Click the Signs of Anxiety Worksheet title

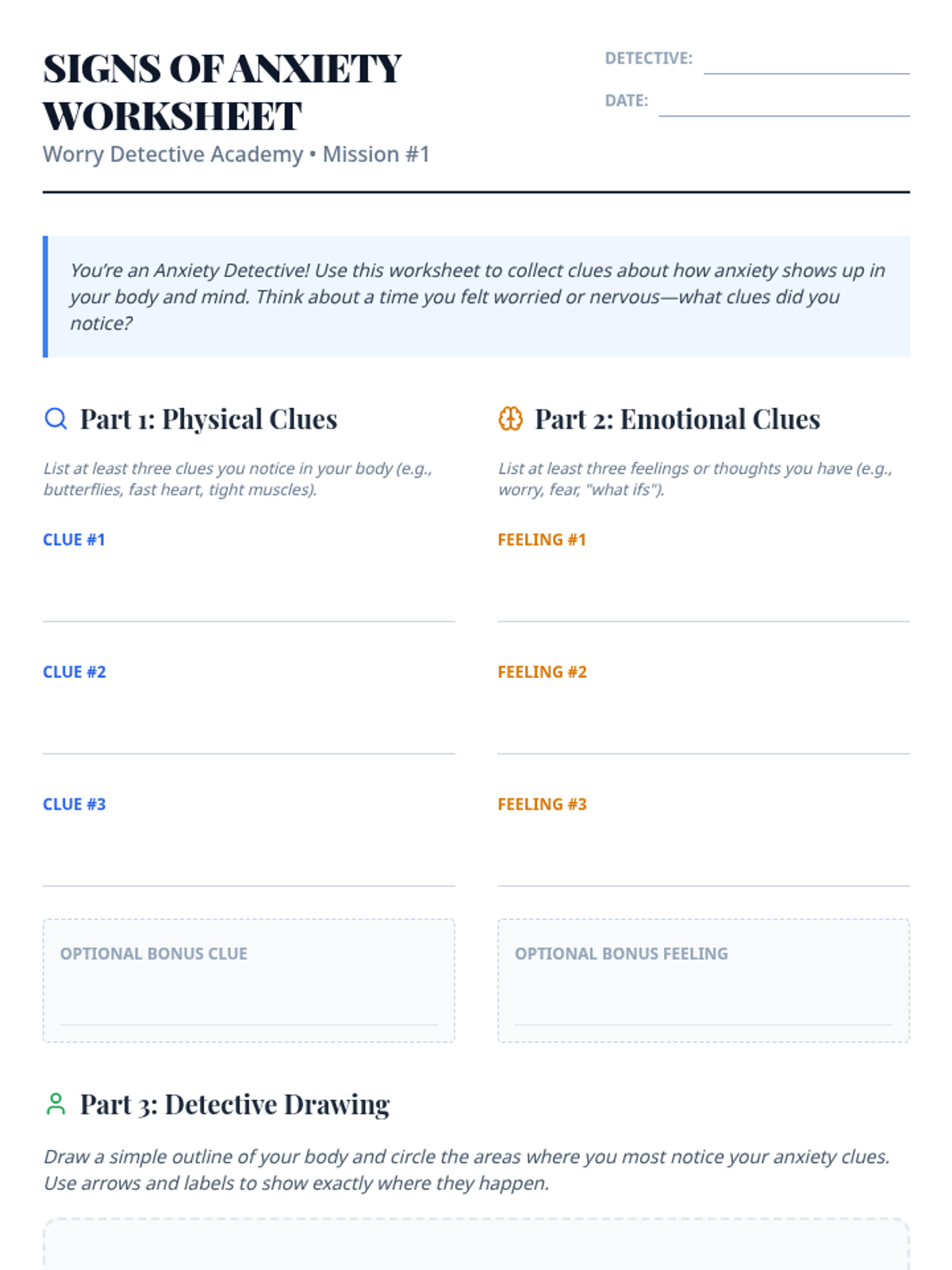pos(222,92)
